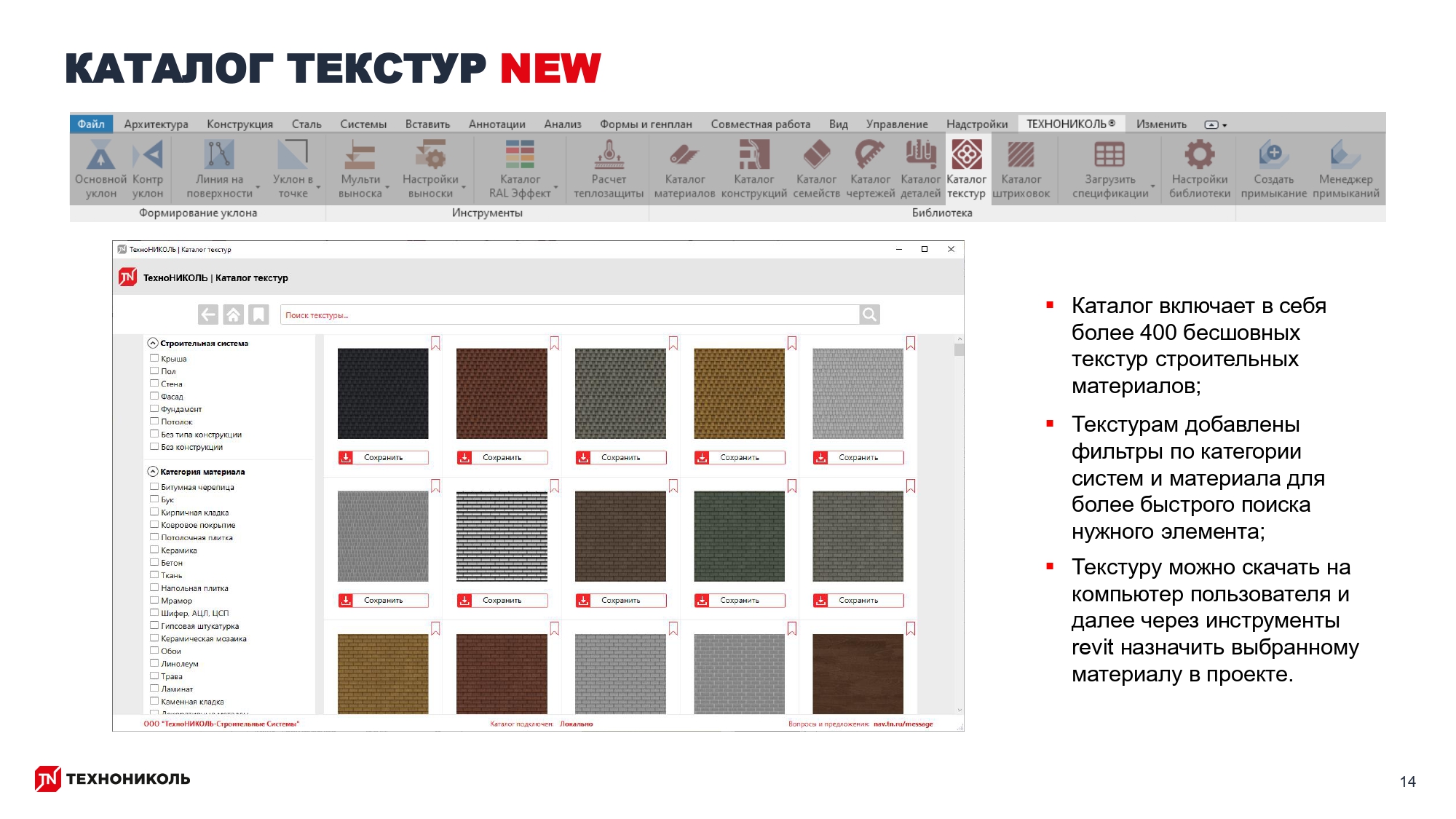Expand Каталог RAL Эффект dropdown arrow

pyautogui.click(x=555, y=187)
